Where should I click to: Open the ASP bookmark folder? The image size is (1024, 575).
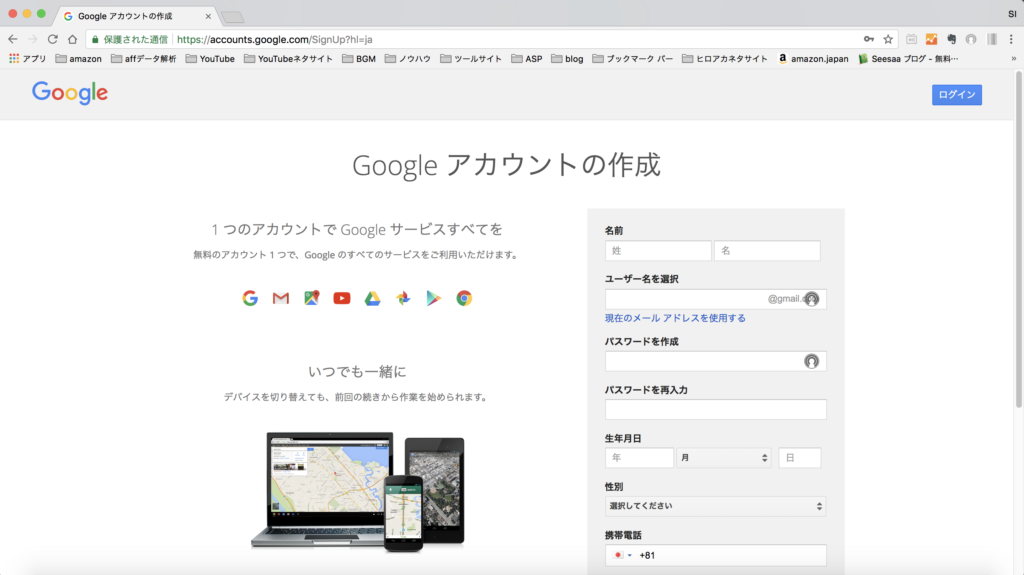click(x=527, y=59)
